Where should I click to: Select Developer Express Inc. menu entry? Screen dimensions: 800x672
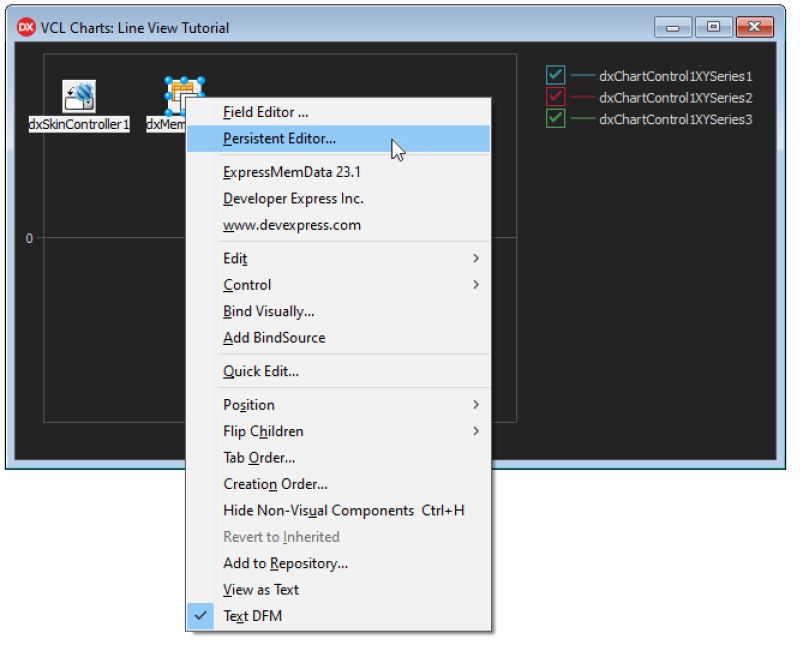click(338, 198)
